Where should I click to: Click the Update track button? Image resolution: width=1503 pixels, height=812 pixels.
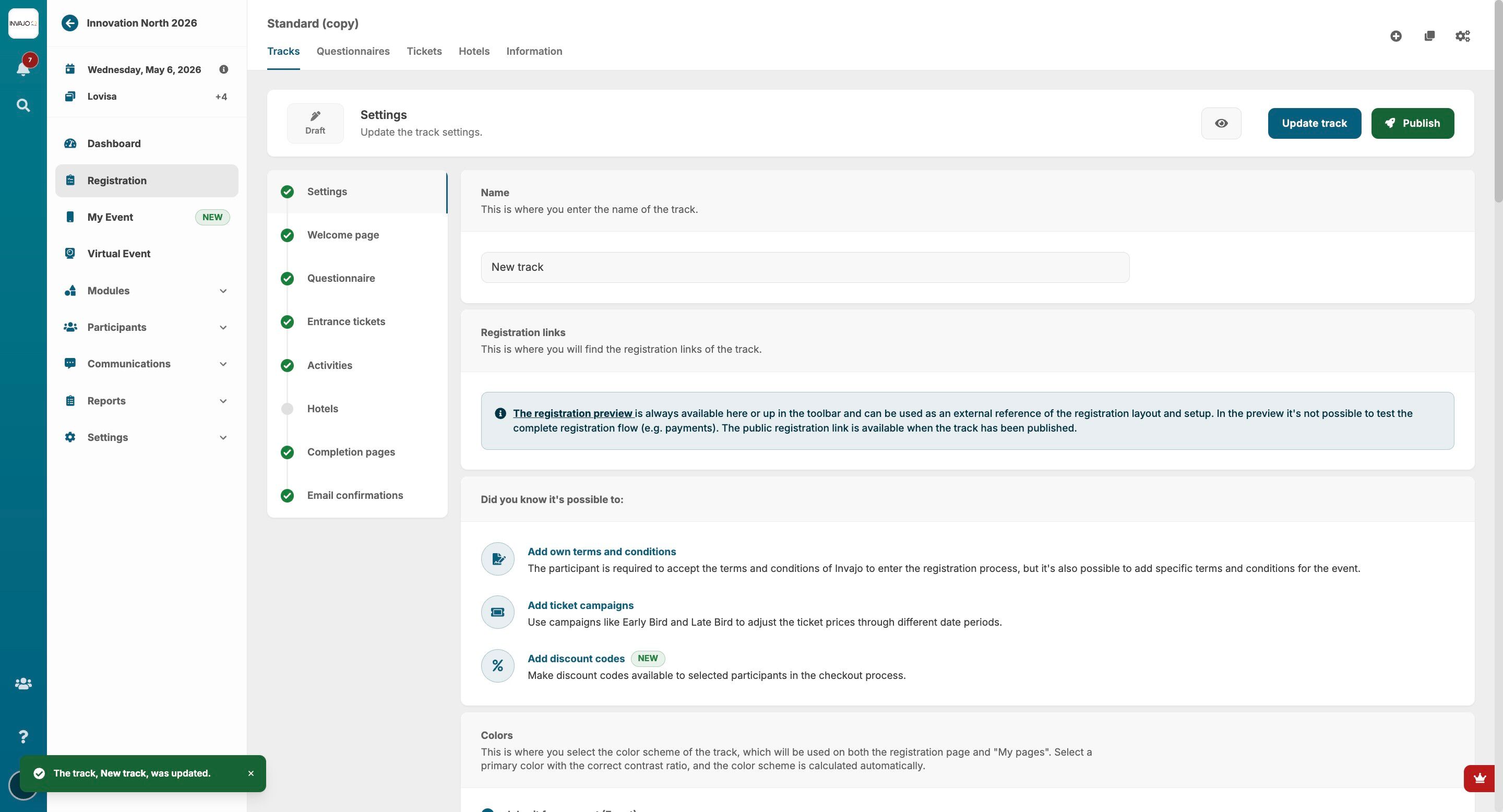1314,123
